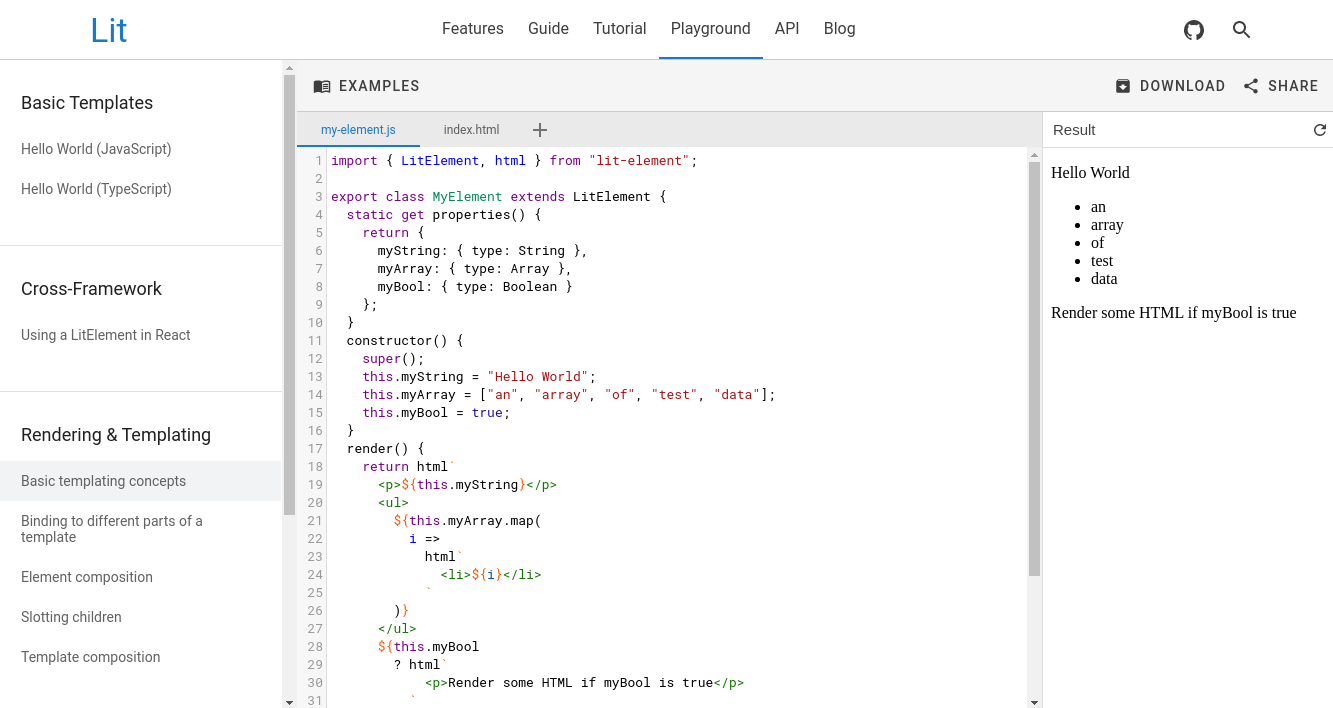Click the code editor scrollbar thumb

pos(1034,369)
